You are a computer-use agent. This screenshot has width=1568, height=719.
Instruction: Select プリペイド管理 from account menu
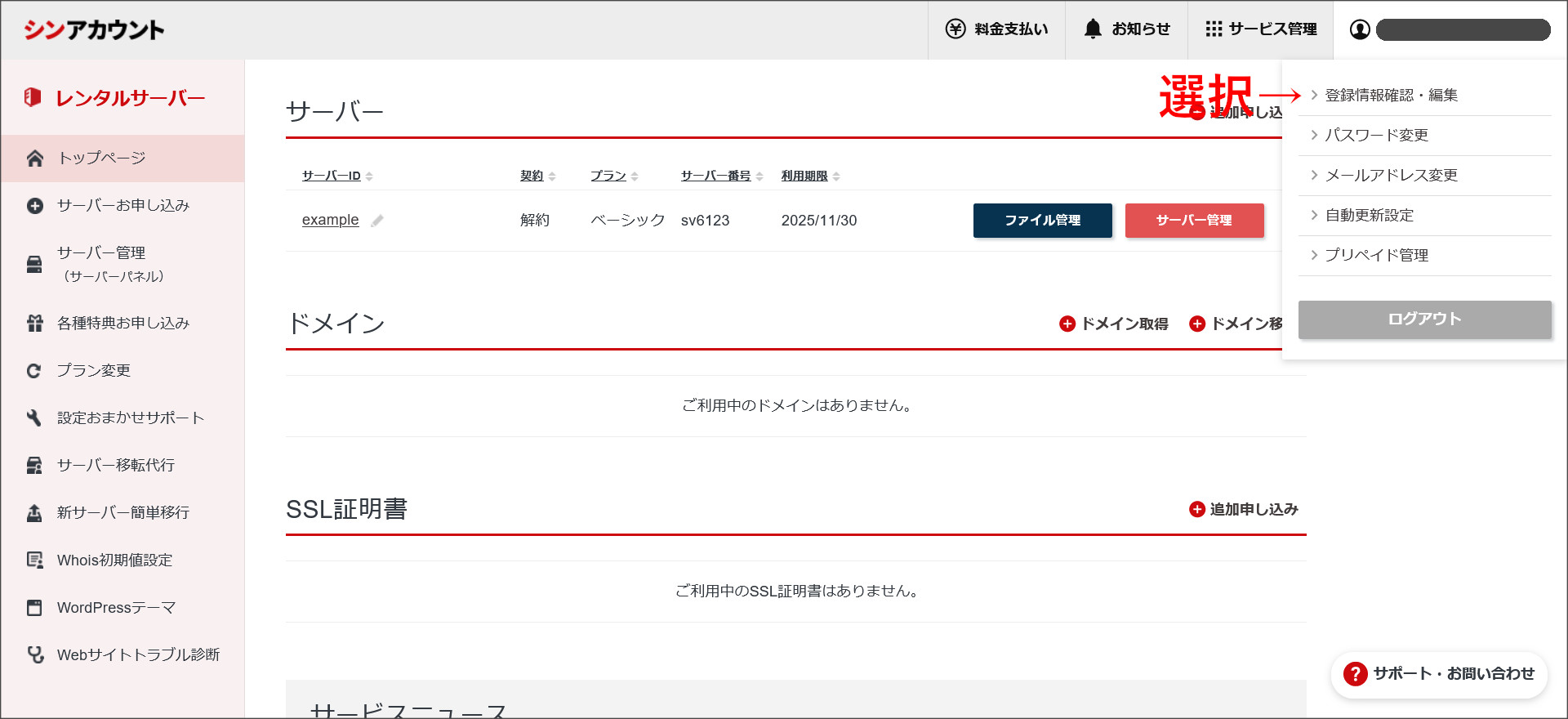(x=1424, y=256)
